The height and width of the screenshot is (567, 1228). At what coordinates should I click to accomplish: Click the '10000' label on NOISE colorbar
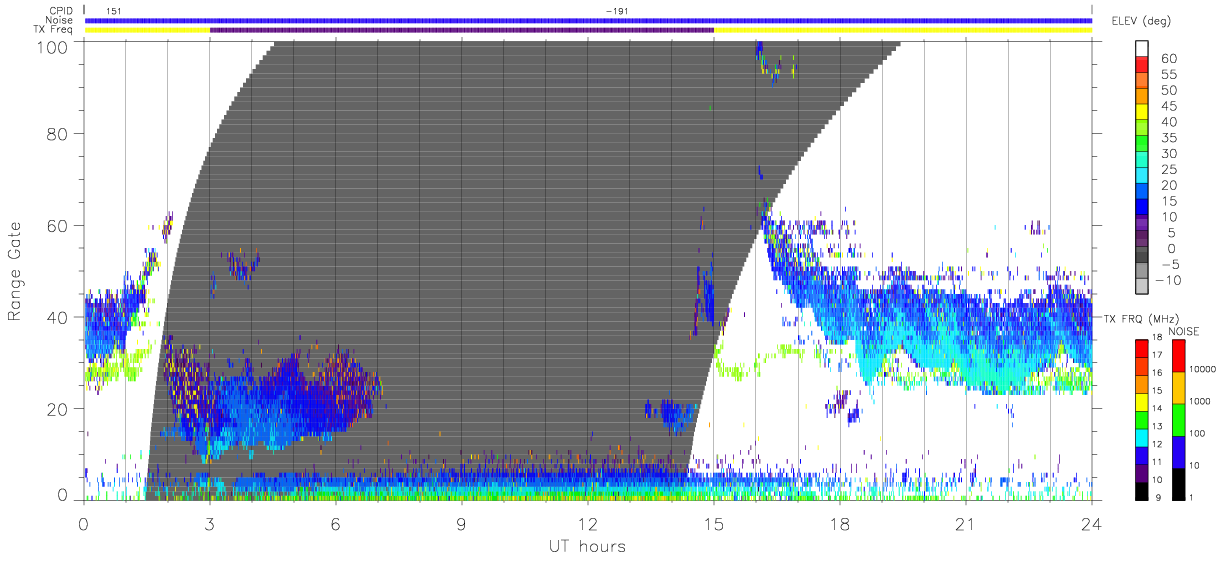click(x=1205, y=369)
